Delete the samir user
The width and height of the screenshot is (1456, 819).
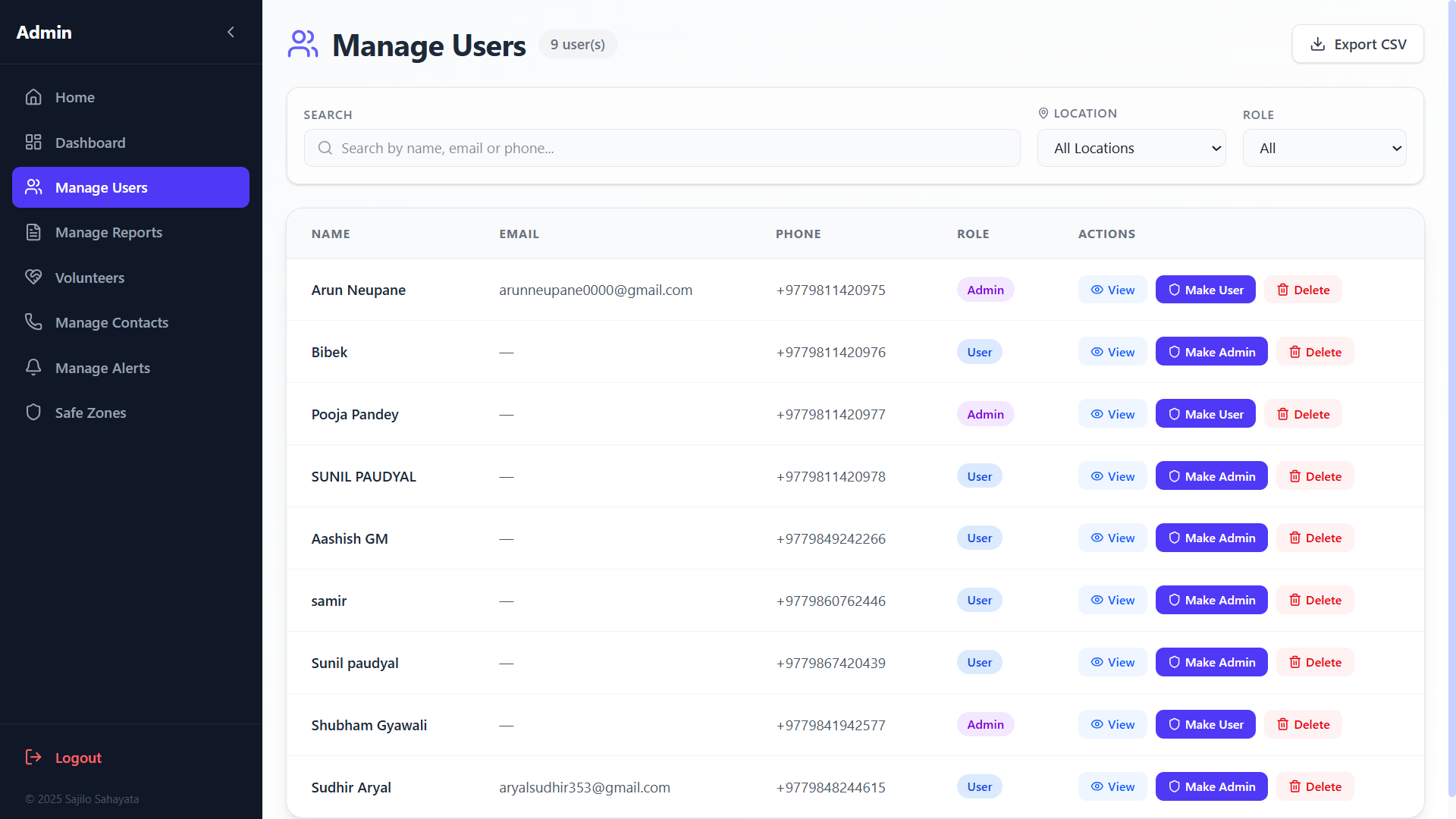pos(1315,600)
